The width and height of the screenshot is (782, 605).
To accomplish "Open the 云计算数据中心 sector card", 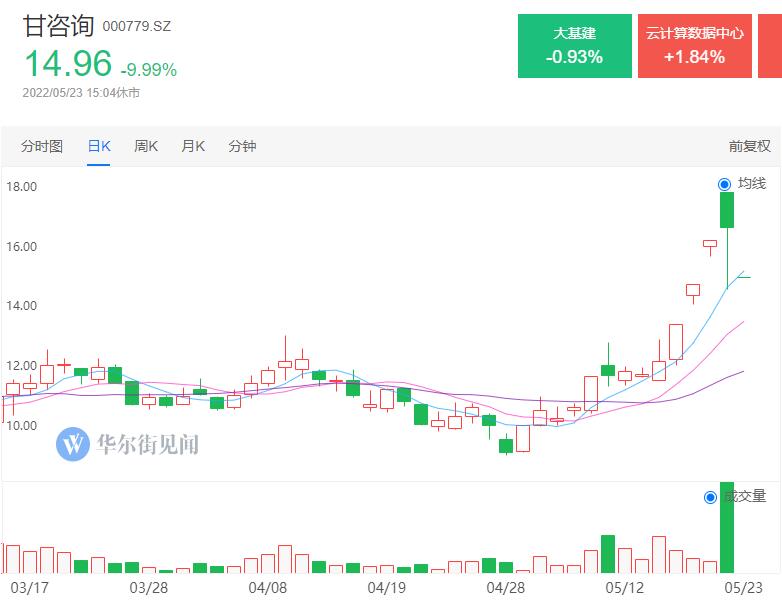I will pyautogui.click(x=695, y=46).
